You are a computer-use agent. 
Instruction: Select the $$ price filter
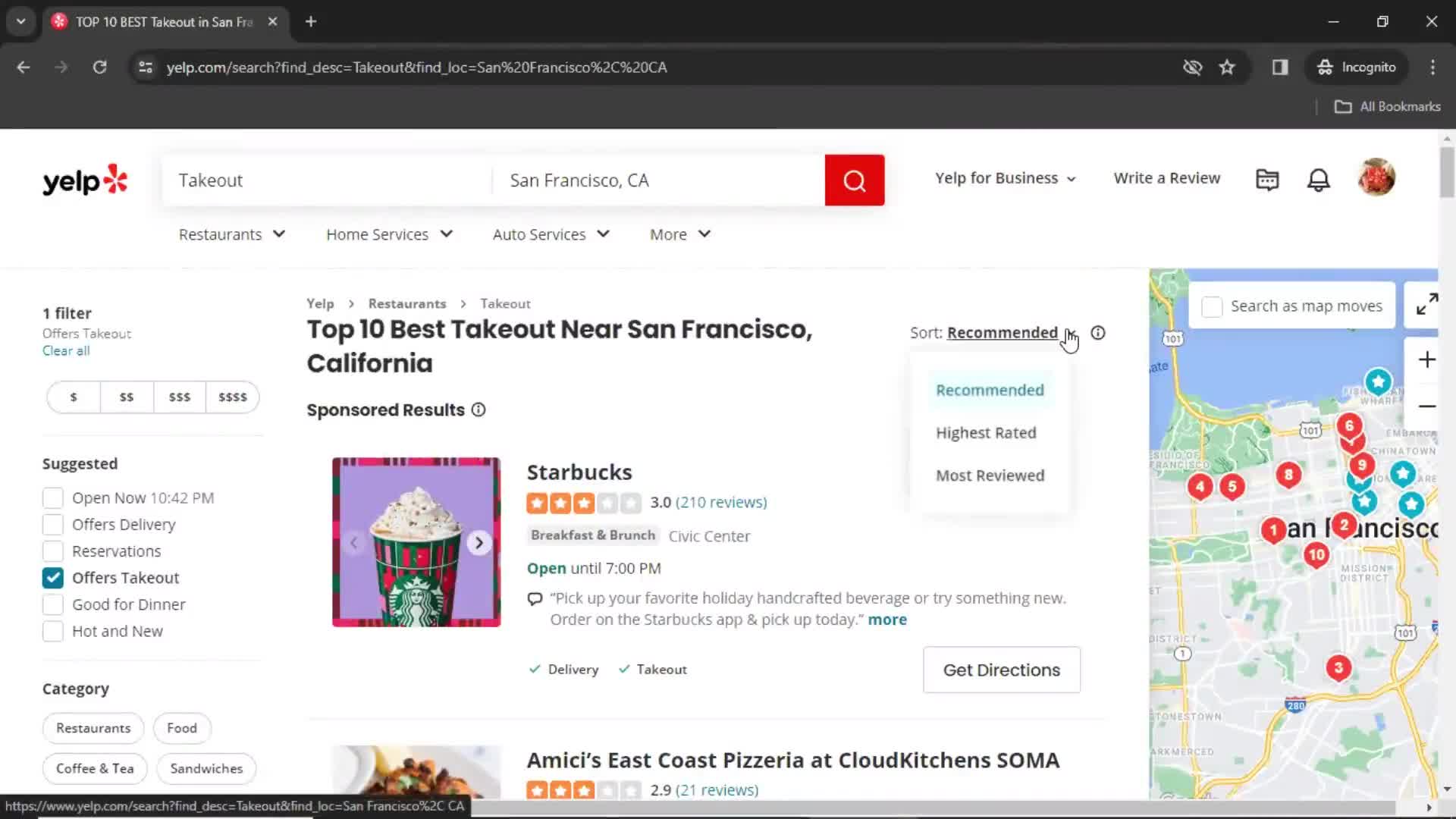click(127, 397)
